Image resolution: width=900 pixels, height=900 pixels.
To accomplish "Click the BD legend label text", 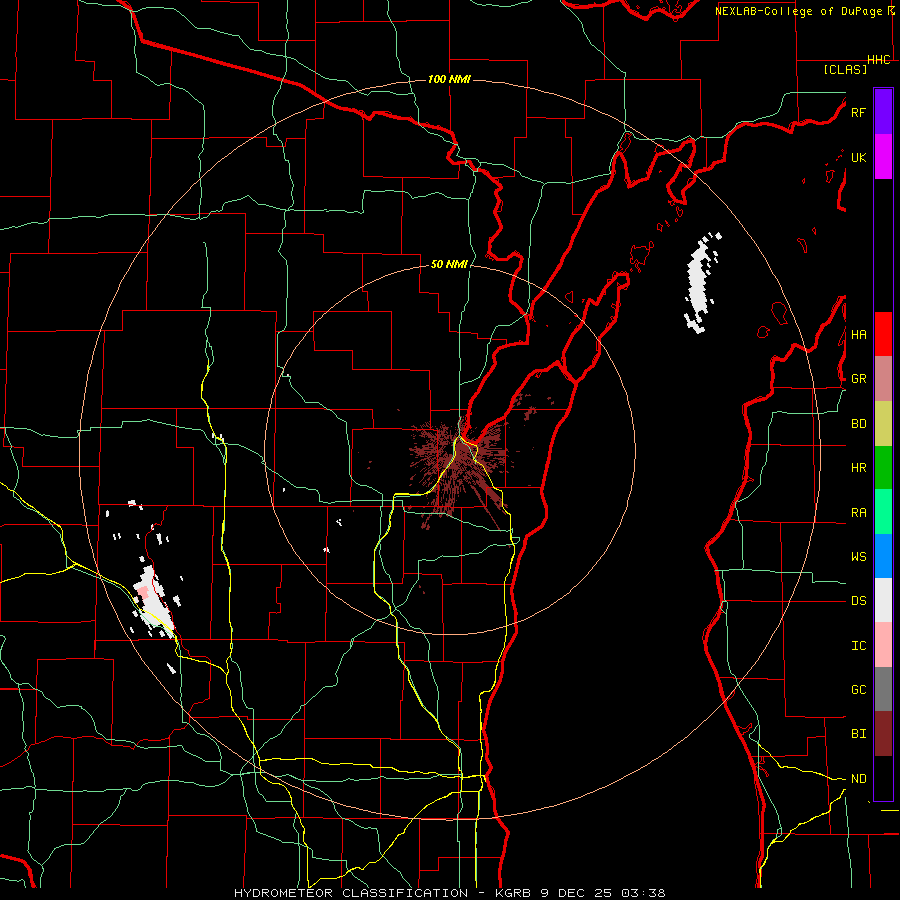I will (x=858, y=424).
